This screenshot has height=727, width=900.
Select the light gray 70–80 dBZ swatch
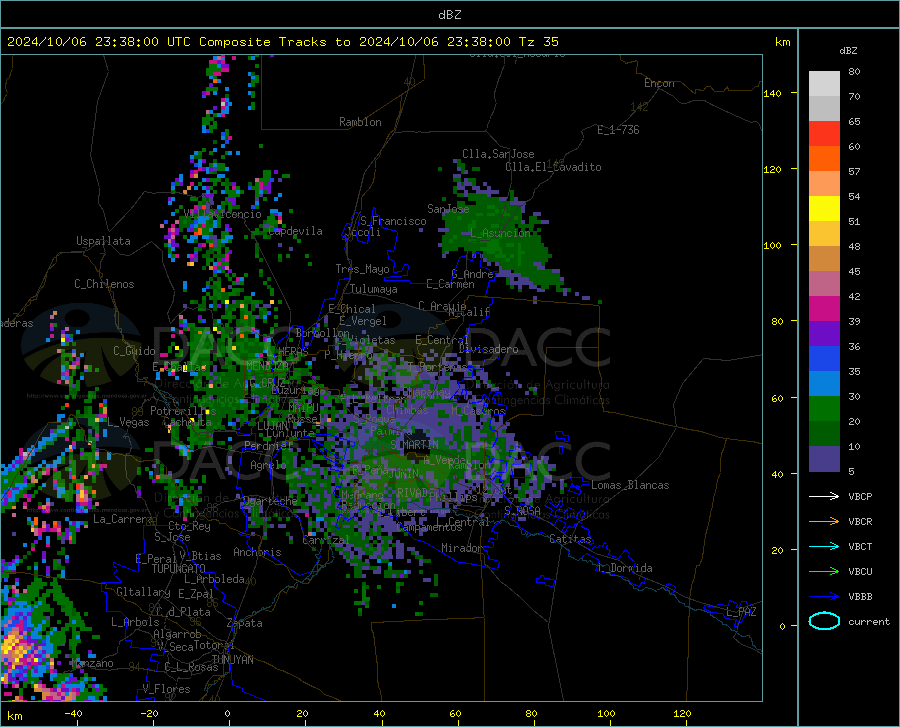[824, 84]
